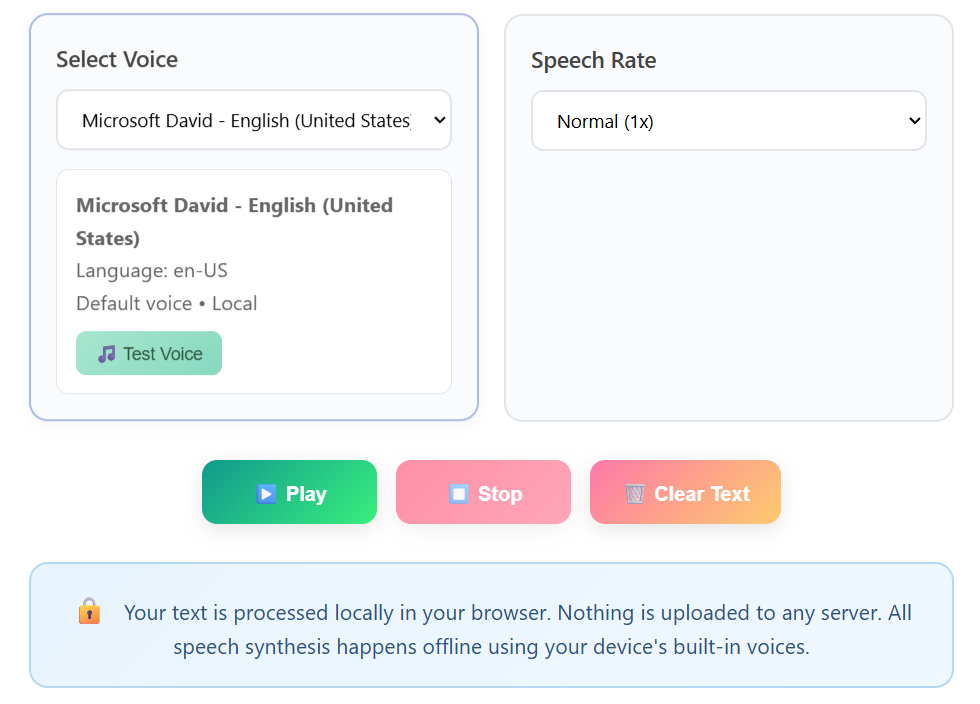Click the Select Voice heading

point(117,59)
